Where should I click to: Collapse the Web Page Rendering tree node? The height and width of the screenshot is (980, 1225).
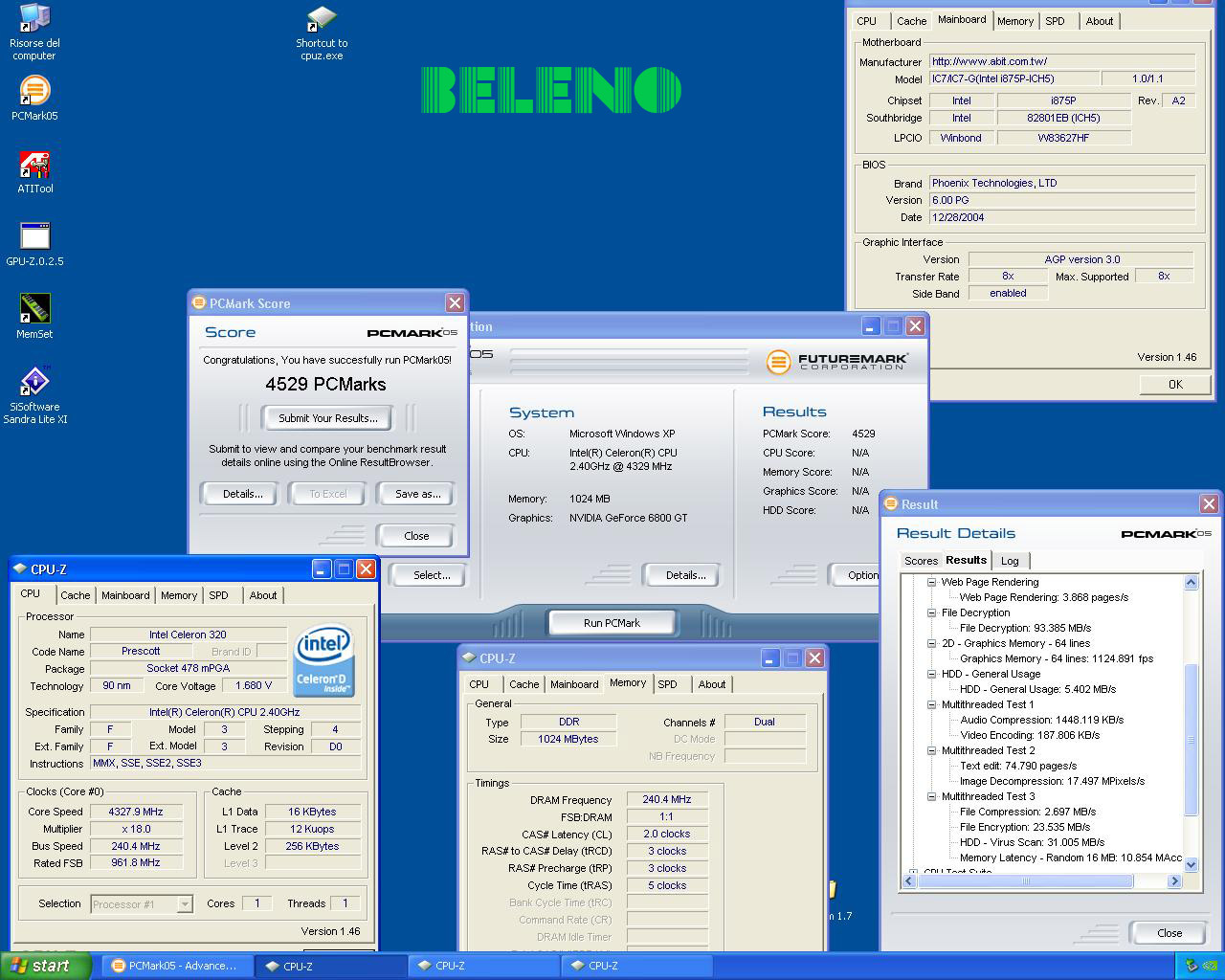point(931,582)
